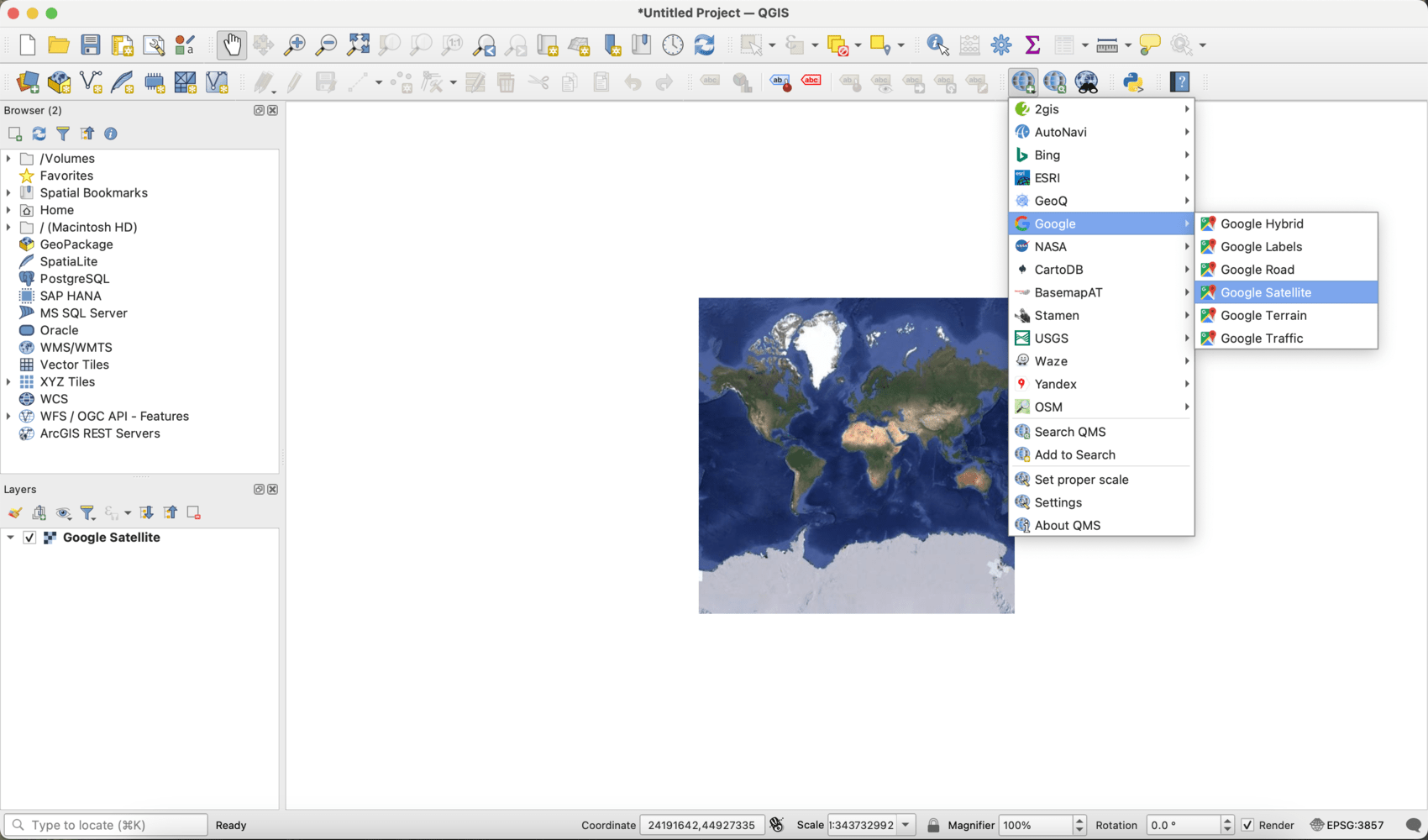Image resolution: width=1428 pixels, height=840 pixels.
Task: Open a project with the folder icon
Action: tap(58, 45)
